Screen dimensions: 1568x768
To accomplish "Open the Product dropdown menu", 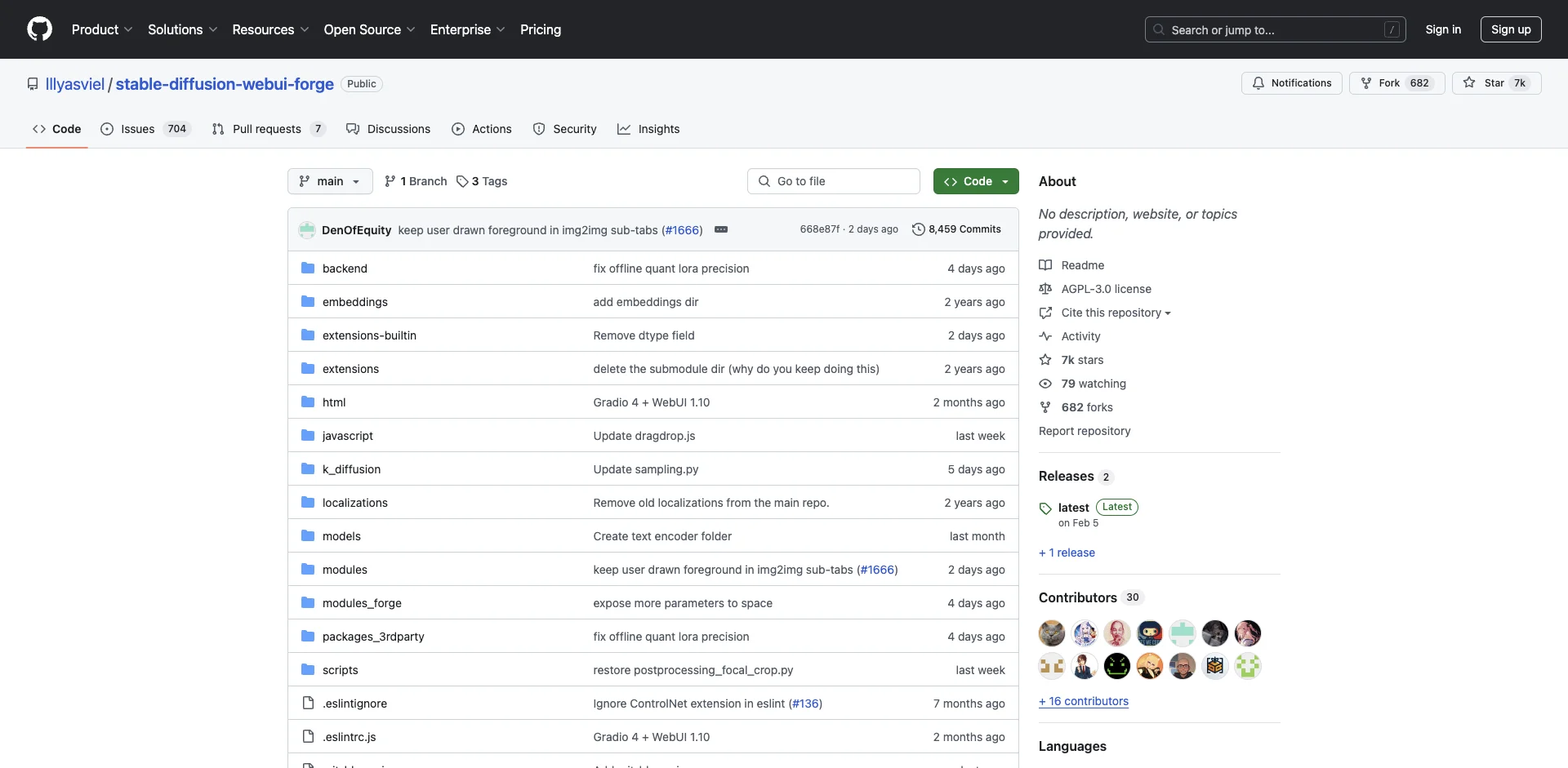I will [x=102, y=29].
